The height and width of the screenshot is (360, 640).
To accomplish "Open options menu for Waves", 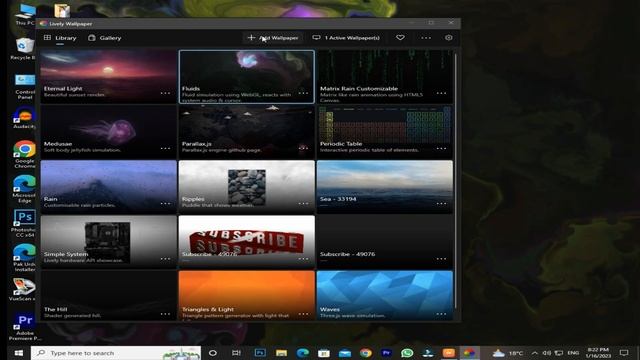I will [x=441, y=314].
